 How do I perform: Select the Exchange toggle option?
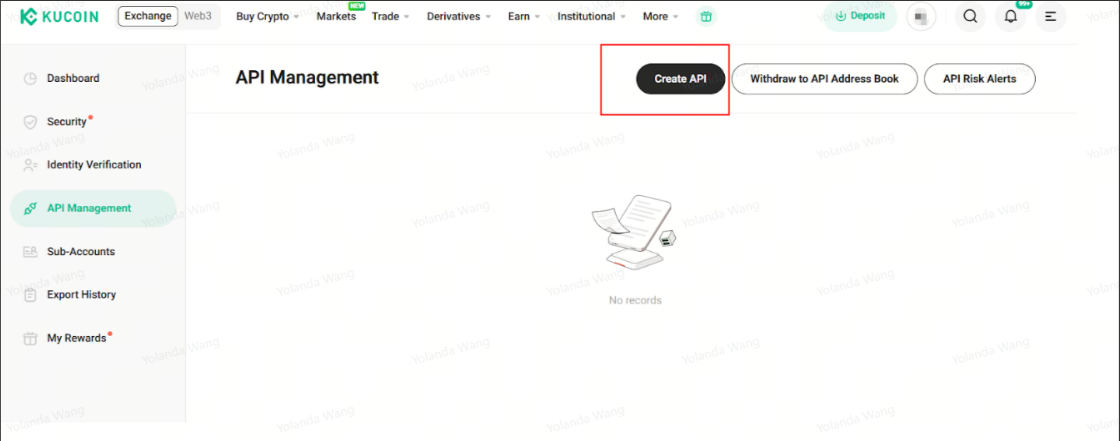pyautogui.click(x=148, y=16)
